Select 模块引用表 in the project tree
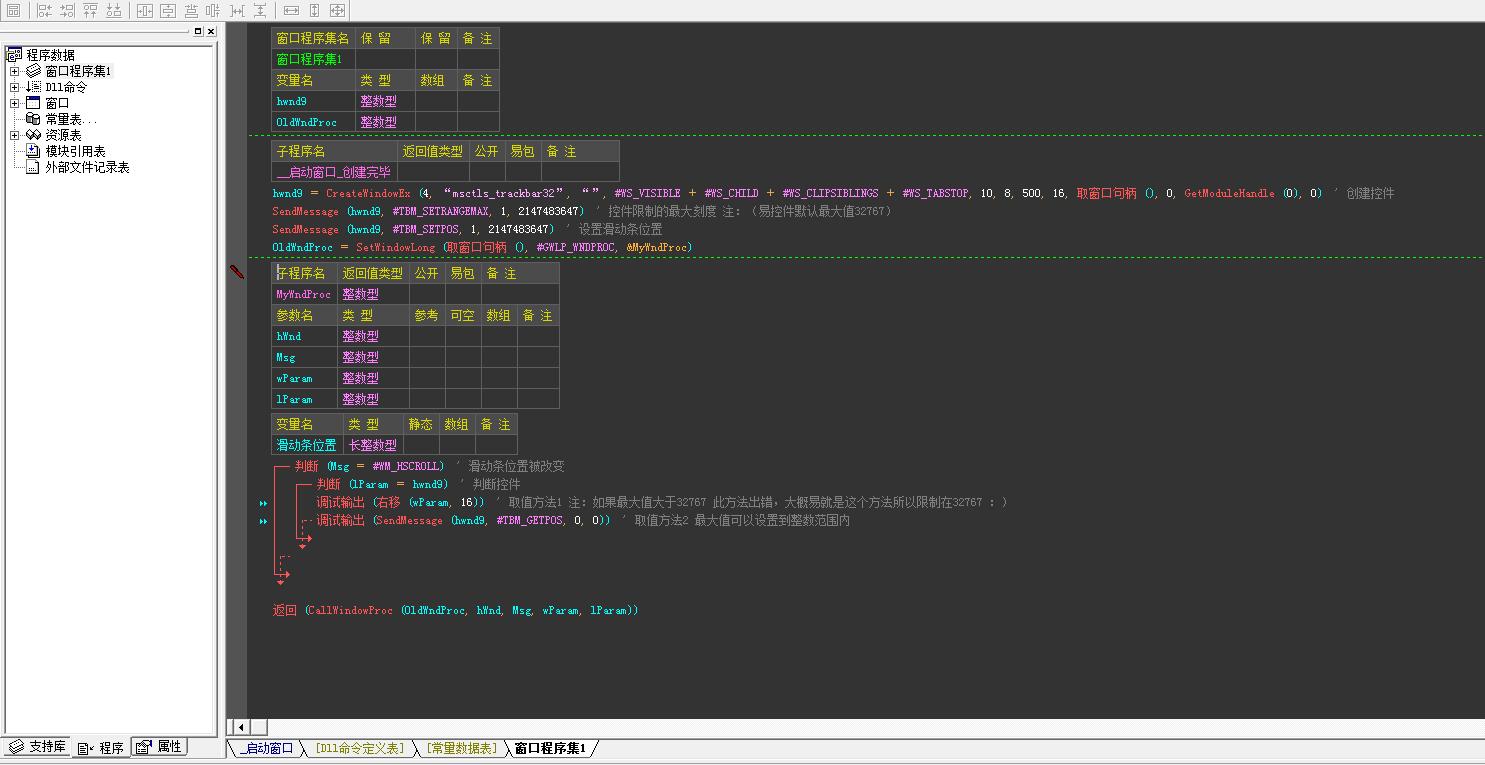Screen dimensions: 1485x765 [x=76, y=151]
